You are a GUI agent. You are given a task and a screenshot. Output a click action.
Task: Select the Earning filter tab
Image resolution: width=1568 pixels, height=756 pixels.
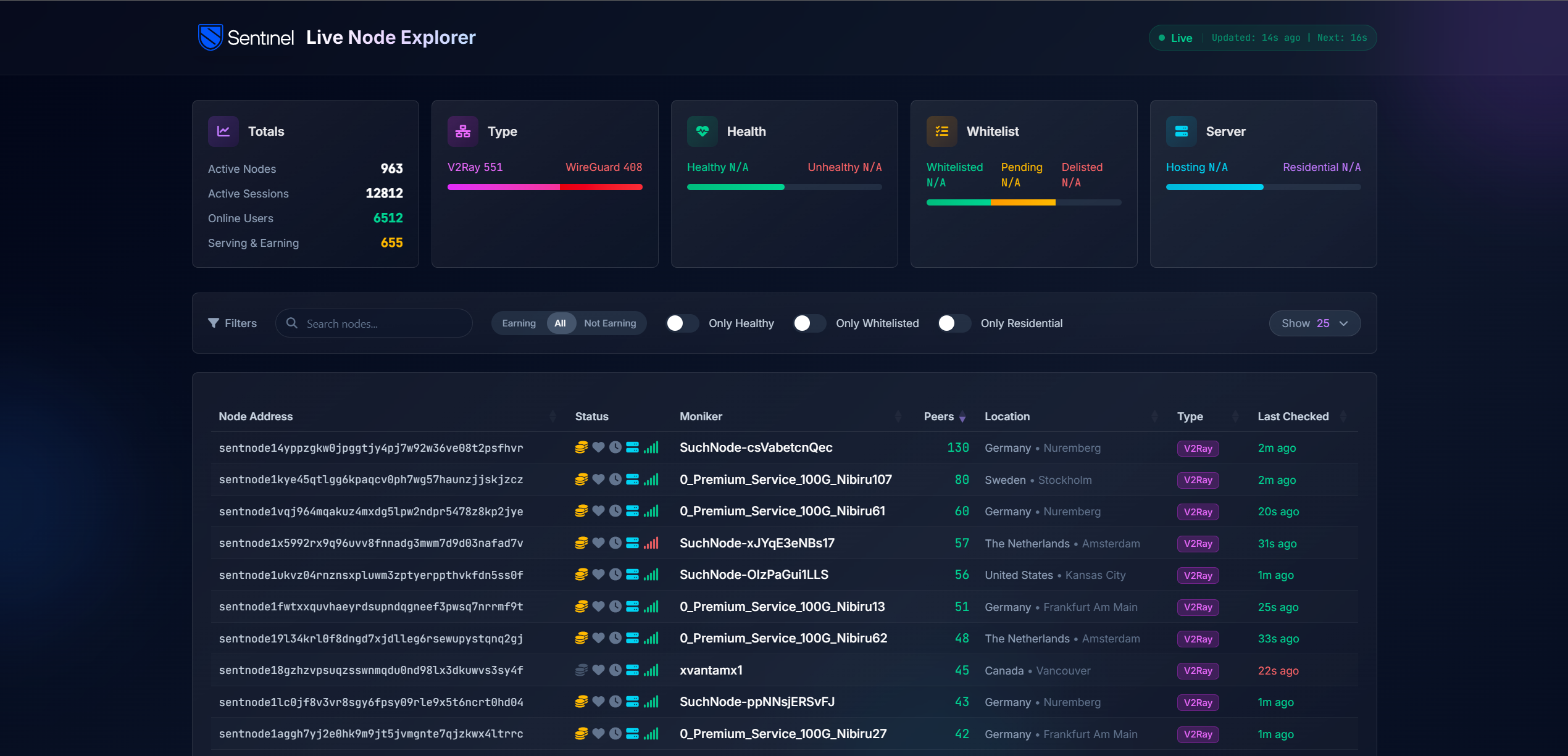pyautogui.click(x=519, y=323)
